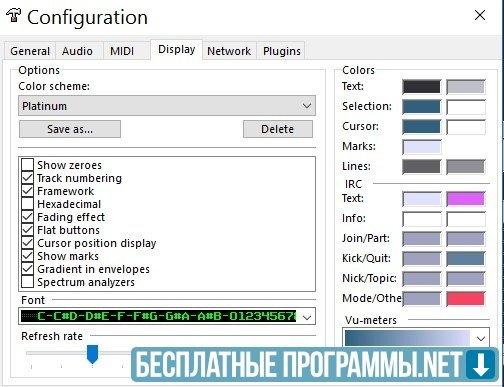The height and width of the screenshot is (387, 504).
Task: Click the Delete scheme button
Action: click(x=278, y=129)
